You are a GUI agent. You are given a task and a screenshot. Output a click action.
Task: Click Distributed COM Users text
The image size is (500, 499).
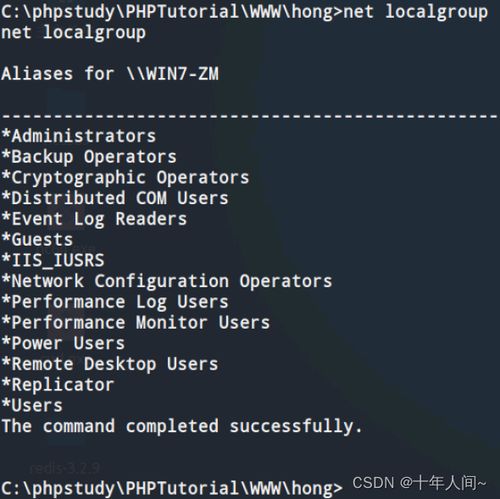[115, 198]
